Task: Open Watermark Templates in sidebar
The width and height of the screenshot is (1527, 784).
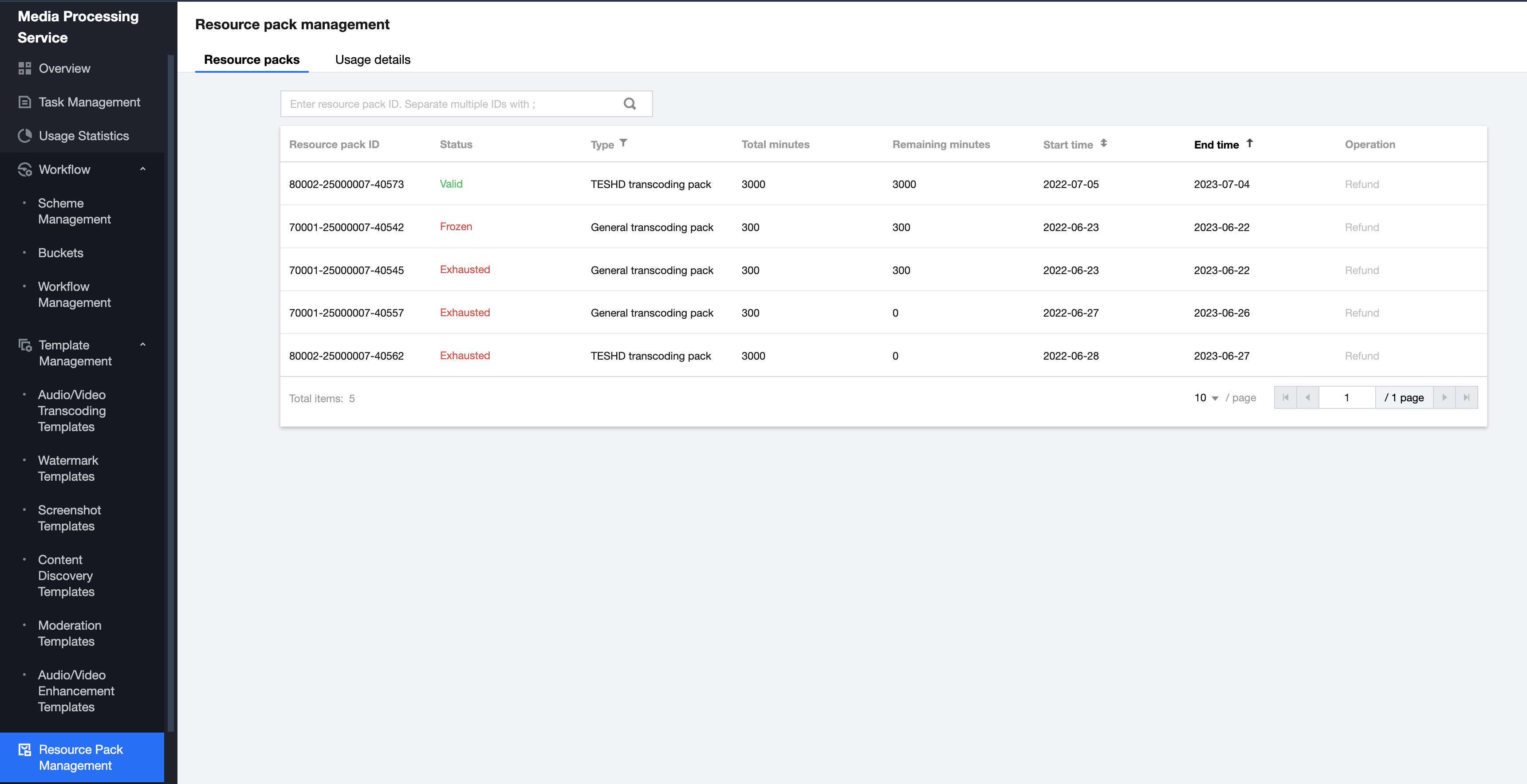Action: tap(67, 468)
